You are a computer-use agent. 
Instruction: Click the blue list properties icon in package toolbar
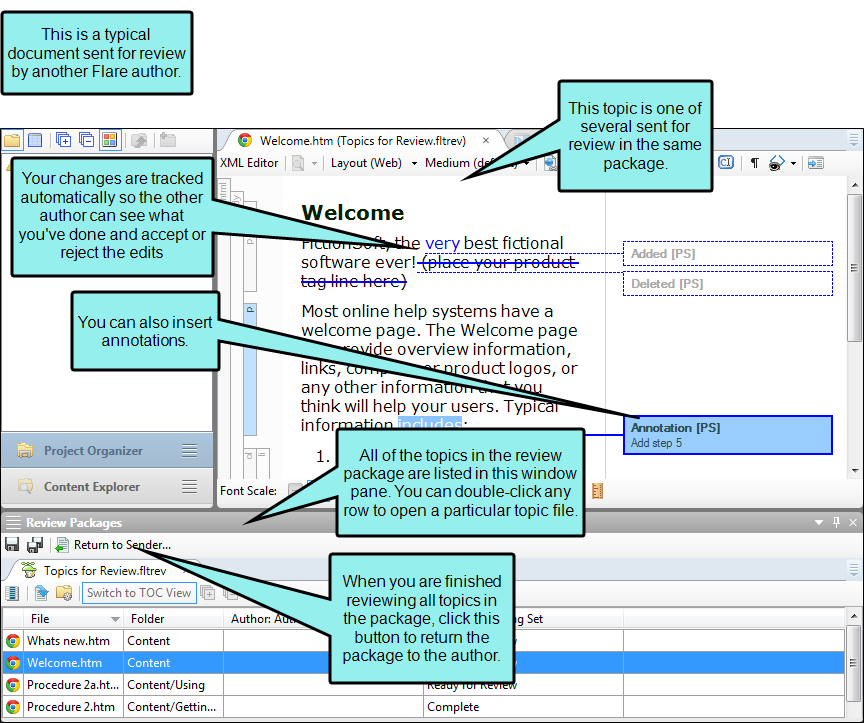pos(12,593)
